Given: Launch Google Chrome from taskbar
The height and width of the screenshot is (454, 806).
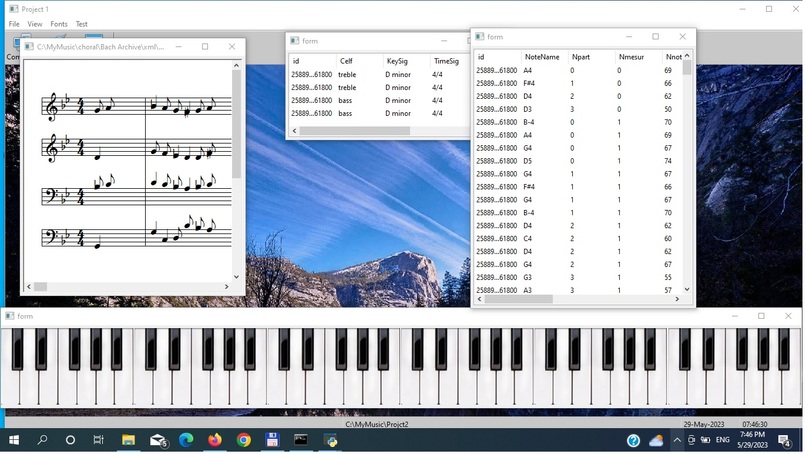Looking at the screenshot, I should [244, 440].
